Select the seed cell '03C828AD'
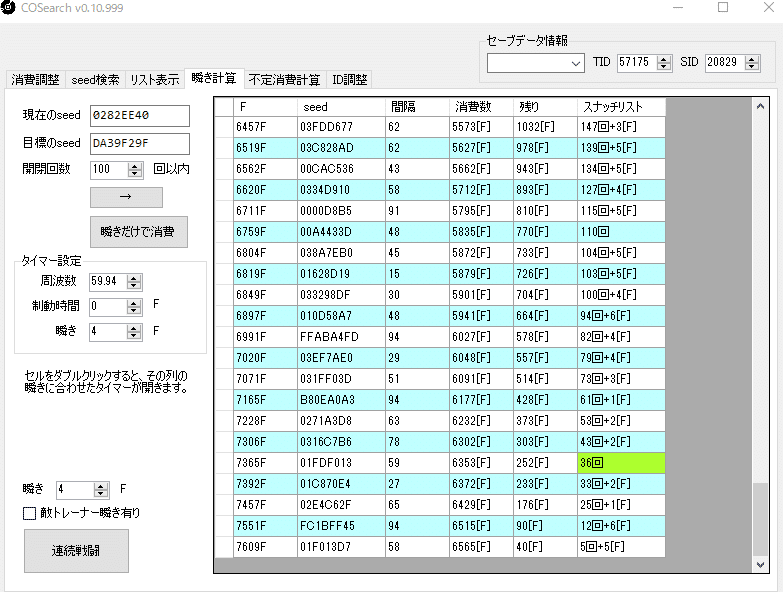The height and width of the screenshot is (592, 783). [341, 148]
